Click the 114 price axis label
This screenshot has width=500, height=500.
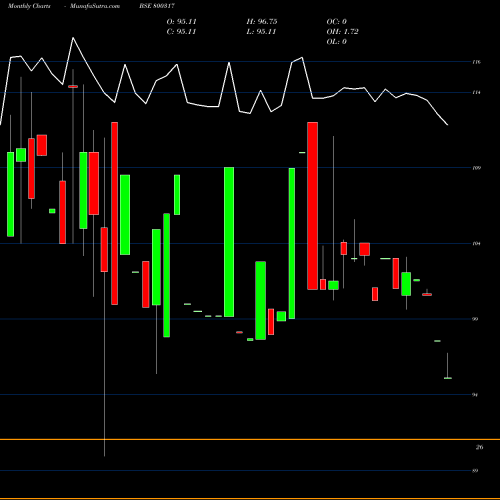point(477,92)
